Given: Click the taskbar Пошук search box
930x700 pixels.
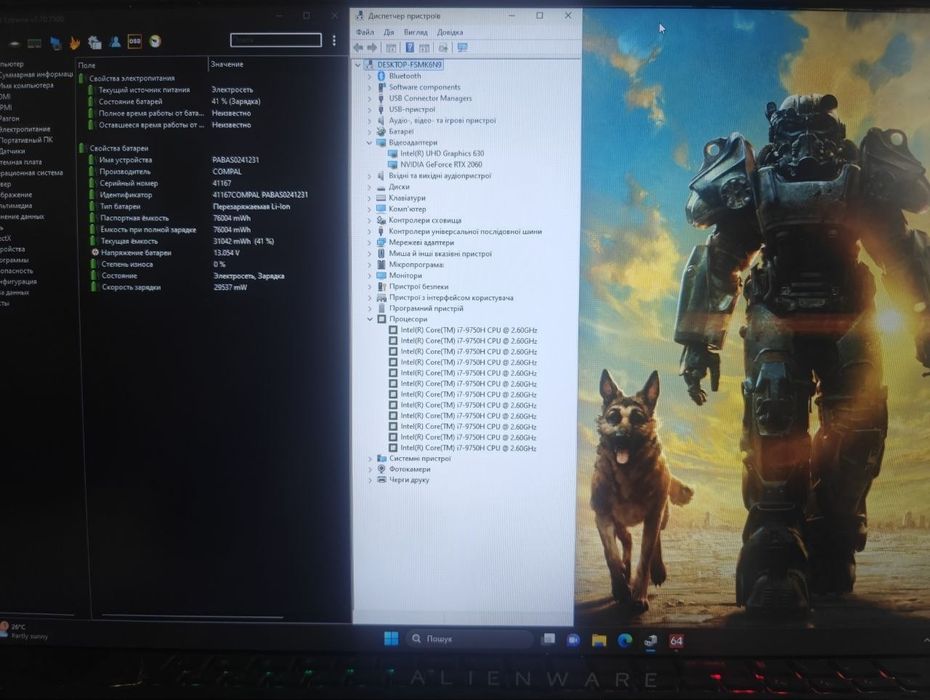Looking at the screenshot, I should [x=469, y=639].
